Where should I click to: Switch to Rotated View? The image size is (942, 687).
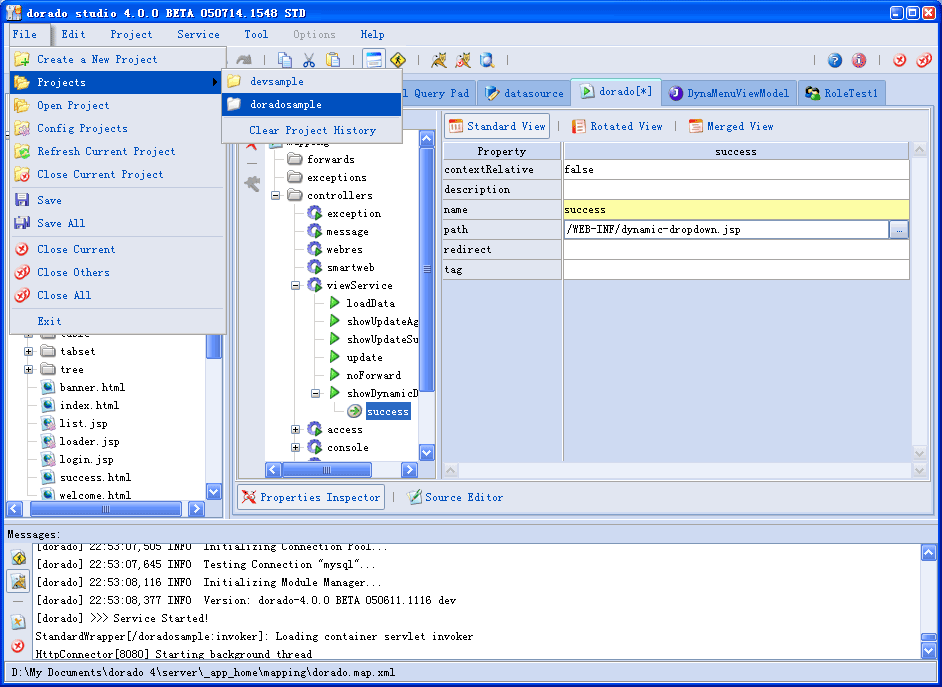click(x=616, y=126)
